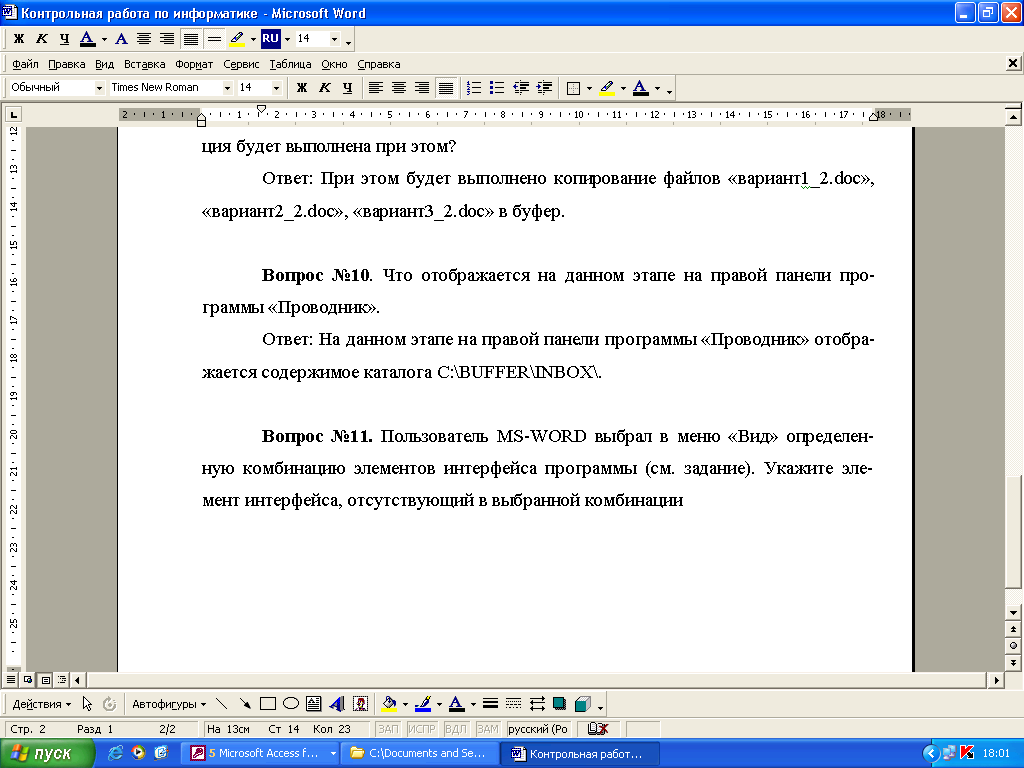Open the Файл menu
The height and width of the screenshot is (768, 1024).
tap(25, 64)
